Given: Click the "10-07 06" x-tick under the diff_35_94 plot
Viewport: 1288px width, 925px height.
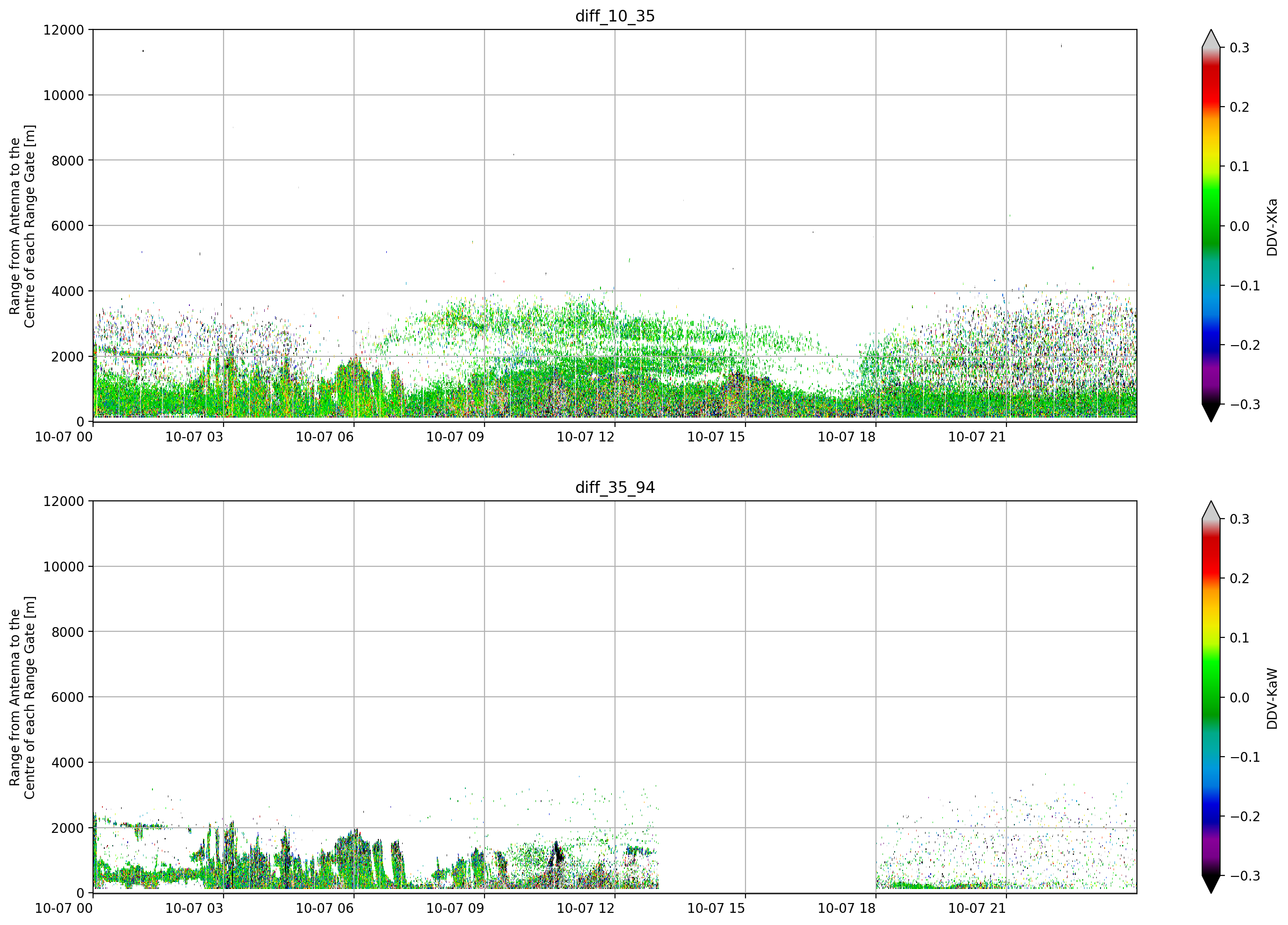Looking at the screenshot, I should point(325,908).
